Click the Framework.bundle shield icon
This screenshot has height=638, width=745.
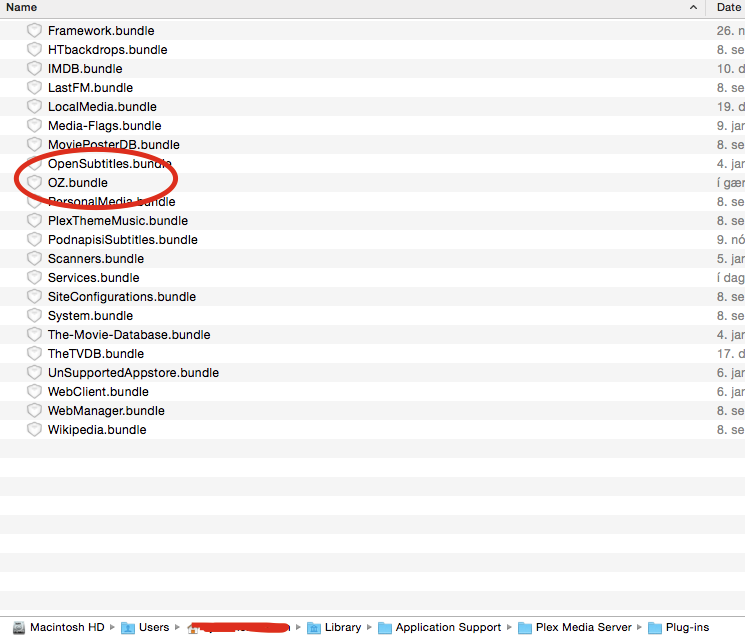click(34, 31)
